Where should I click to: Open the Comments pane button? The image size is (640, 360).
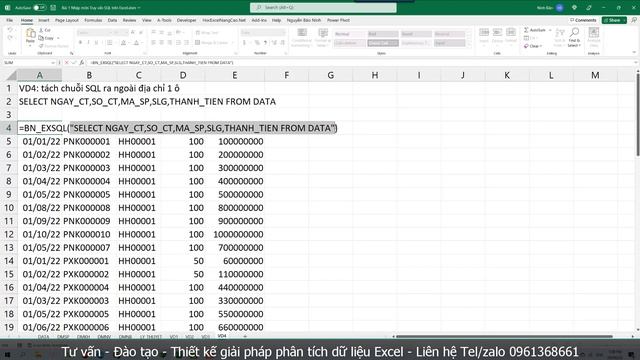(583, 20)
